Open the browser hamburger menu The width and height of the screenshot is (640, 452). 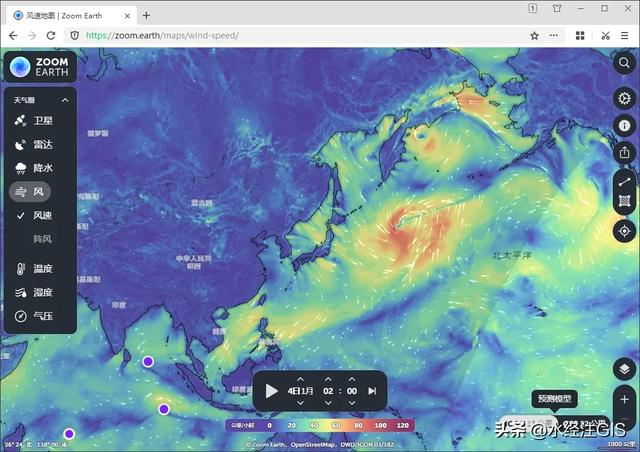[624, 36]
